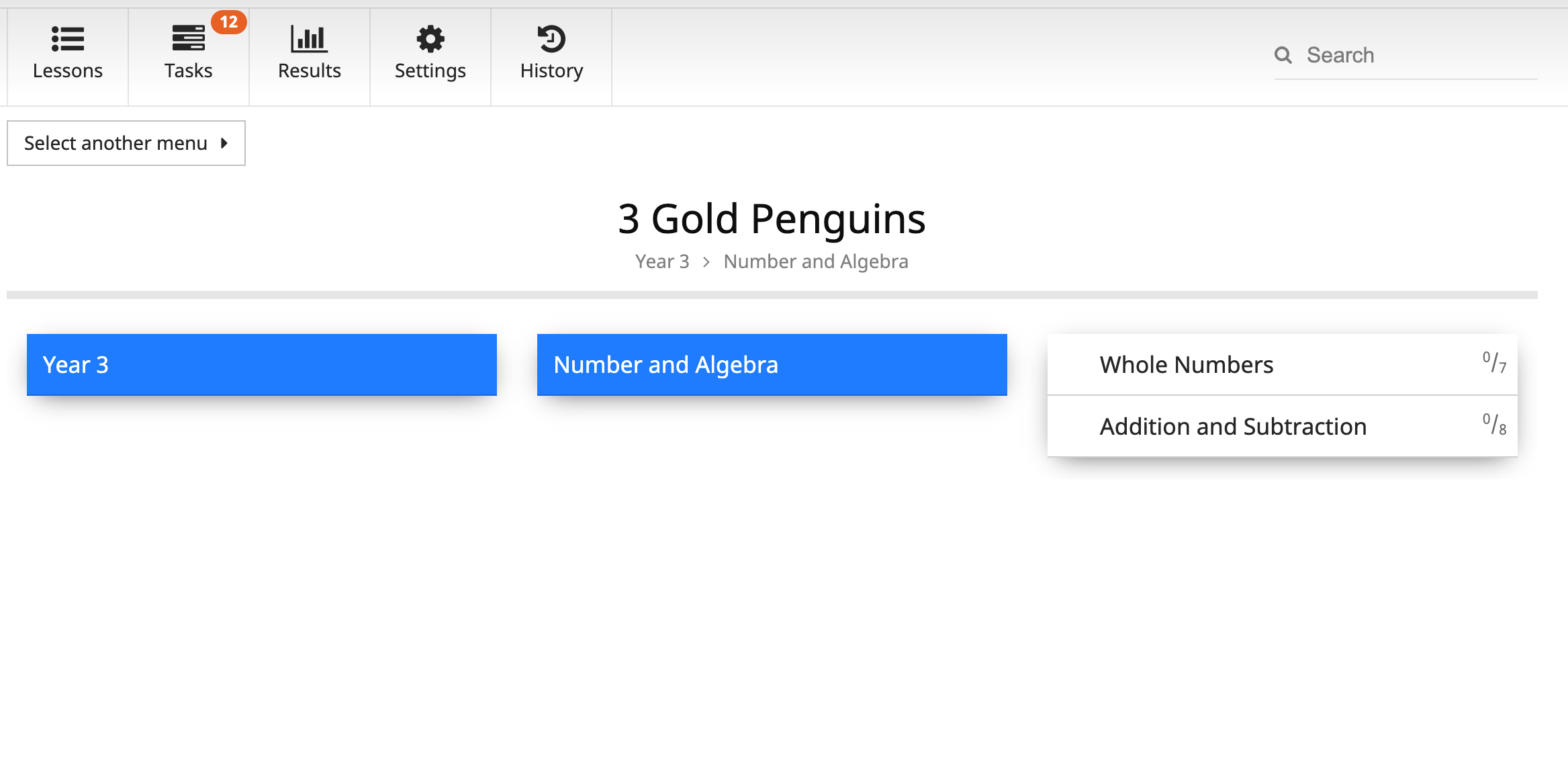Go to Year 3 breadcrumb link
Viewport: 1568px width, 766px height.
662,262
